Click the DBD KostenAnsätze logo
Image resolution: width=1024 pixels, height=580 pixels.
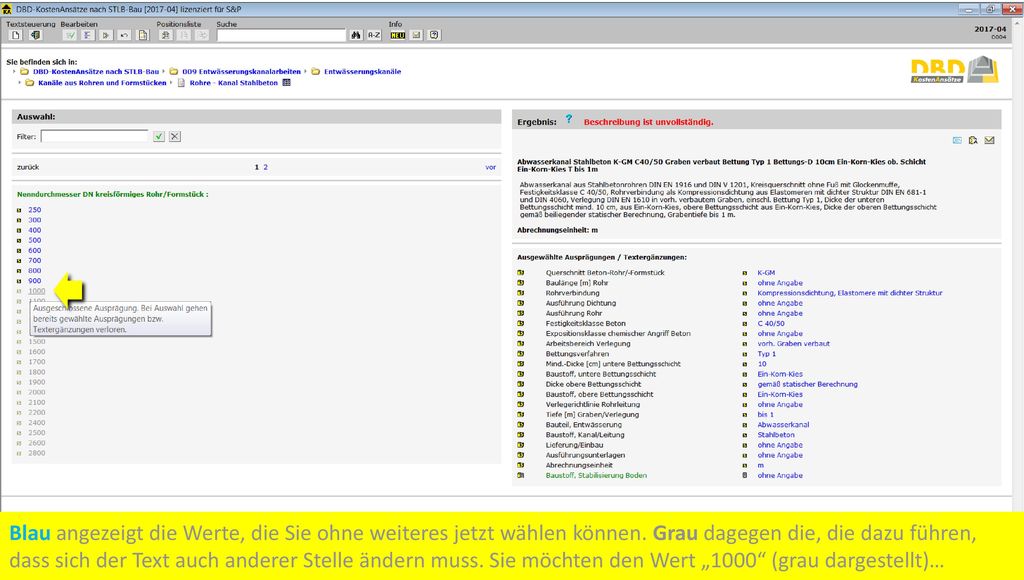[x=955, y=70]
